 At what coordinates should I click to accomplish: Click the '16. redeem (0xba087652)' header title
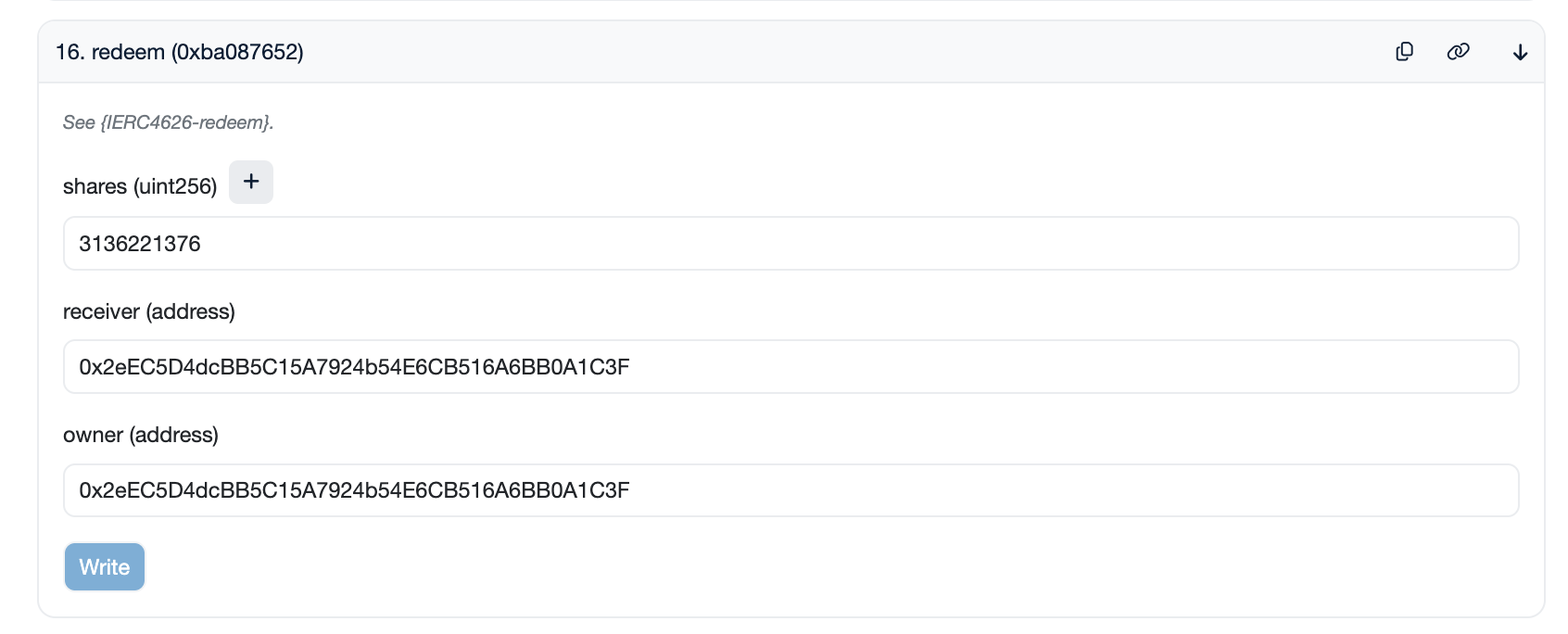[180, 52]
